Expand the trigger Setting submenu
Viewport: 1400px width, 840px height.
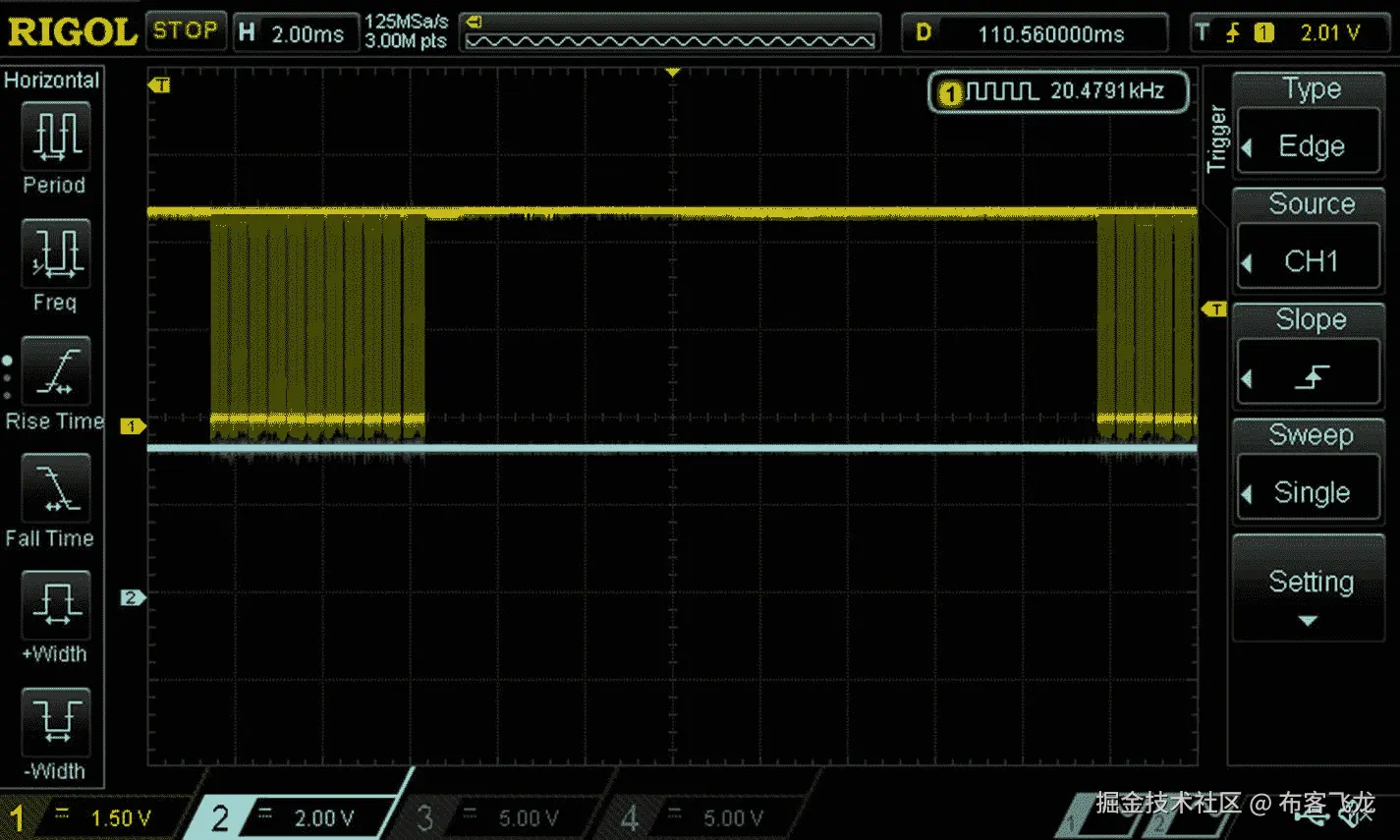coord(1311,589)
